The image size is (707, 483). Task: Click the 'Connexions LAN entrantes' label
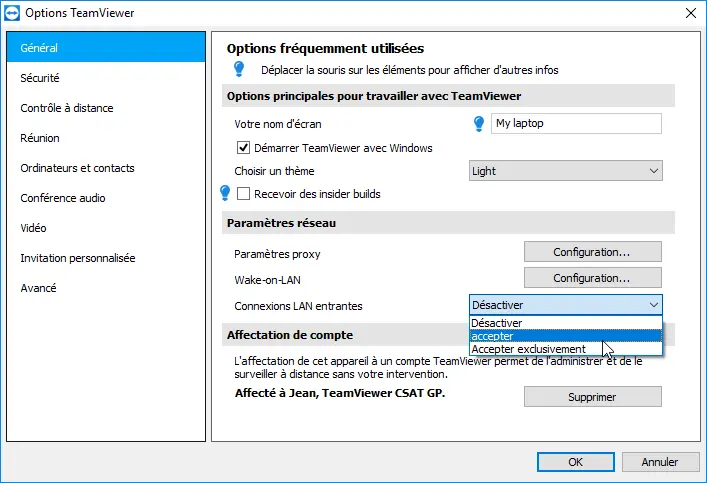pos(298,306)
